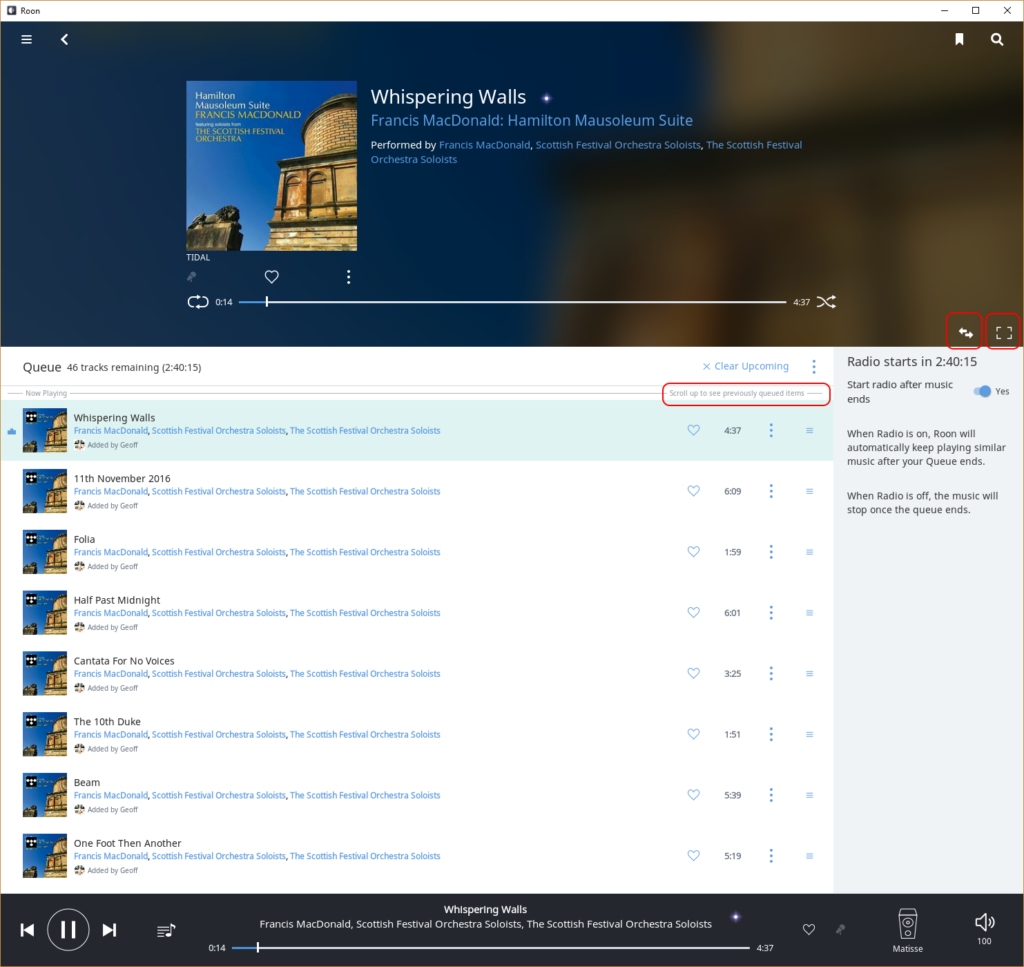Open options menu for Cantata For No Voices
1024x967 pixels.
tap(771, 673)
